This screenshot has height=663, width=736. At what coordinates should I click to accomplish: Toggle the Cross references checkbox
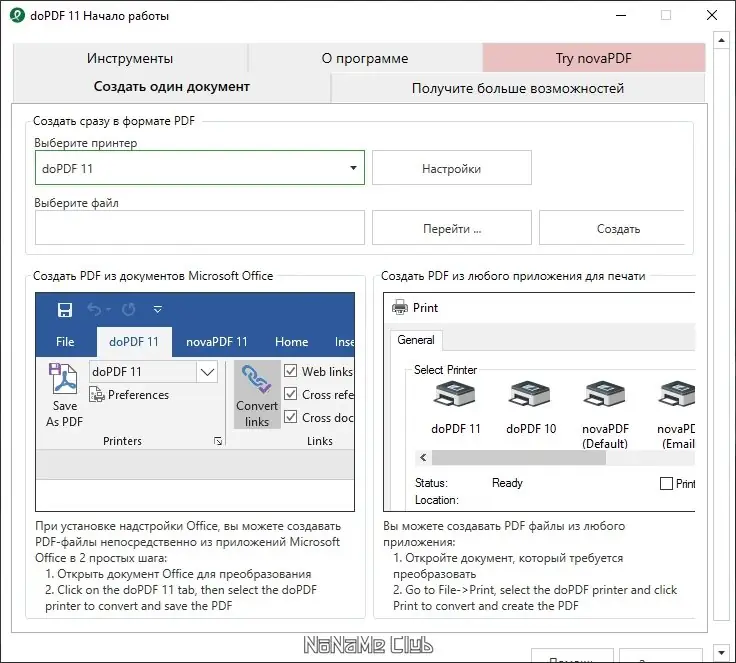291,394
